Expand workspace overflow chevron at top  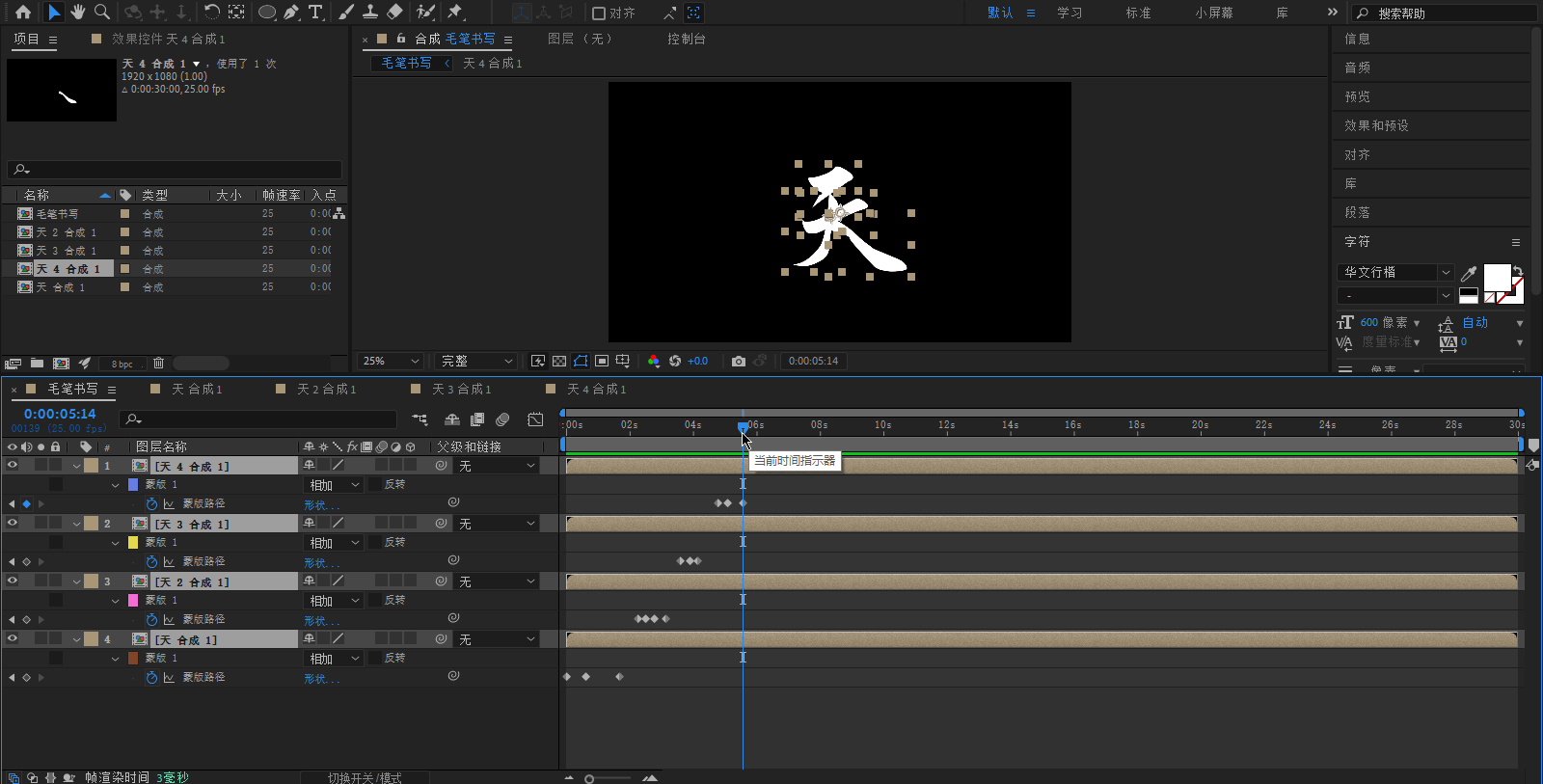pyautogui.click(x=1332, y=13)
